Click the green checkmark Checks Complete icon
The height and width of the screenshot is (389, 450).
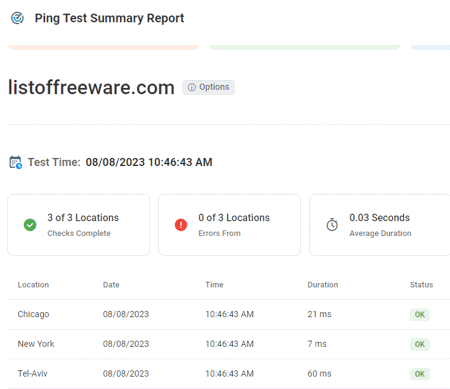point(30,225)
